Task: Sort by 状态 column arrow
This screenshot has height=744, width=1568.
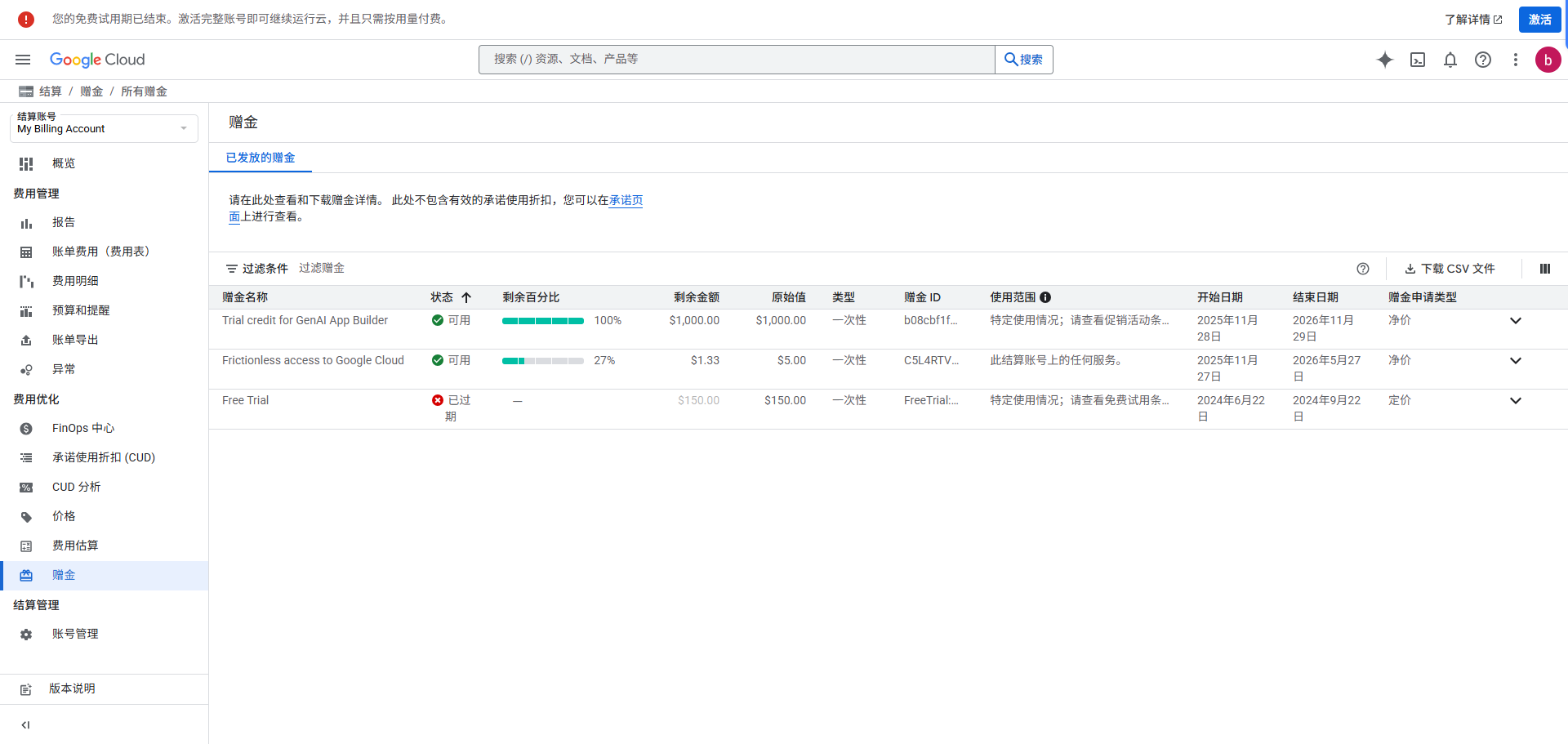Action: coord(466,297)
